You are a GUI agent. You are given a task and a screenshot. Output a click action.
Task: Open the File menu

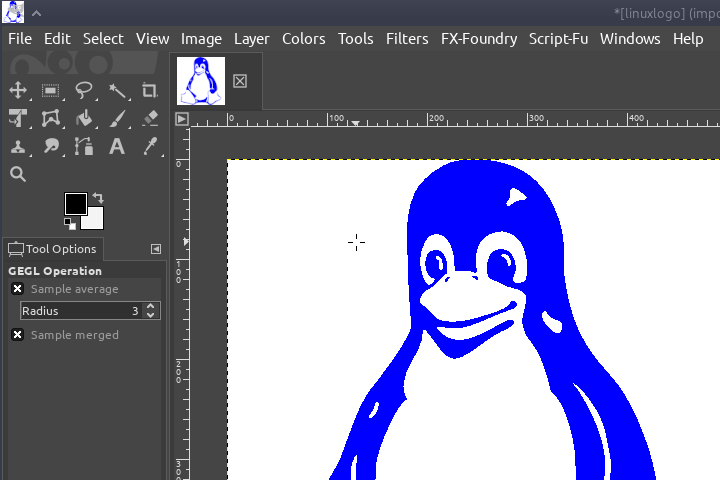click(20, 39)
